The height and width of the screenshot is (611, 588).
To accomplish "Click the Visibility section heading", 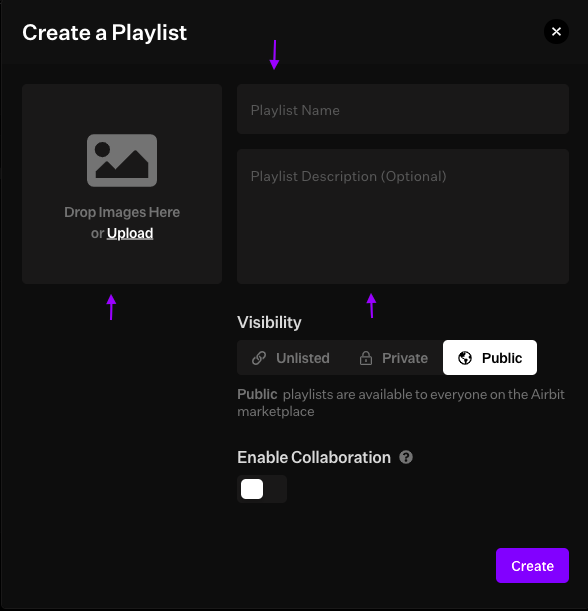I will (x=269, y=322).
